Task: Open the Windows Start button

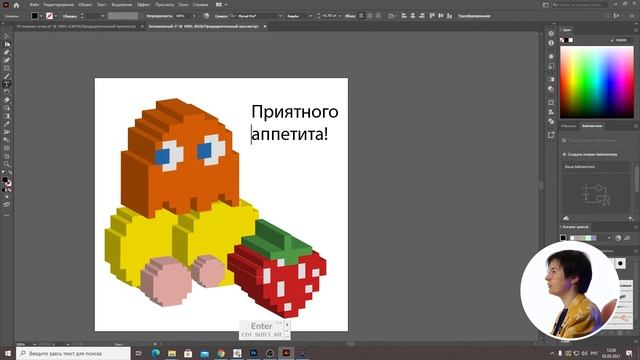Action: click(8, 353)
